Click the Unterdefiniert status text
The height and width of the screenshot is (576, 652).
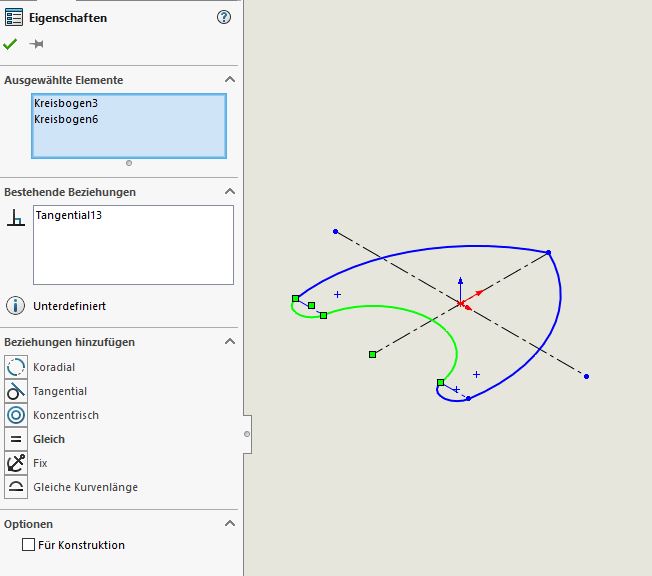[x=69, y=306]
